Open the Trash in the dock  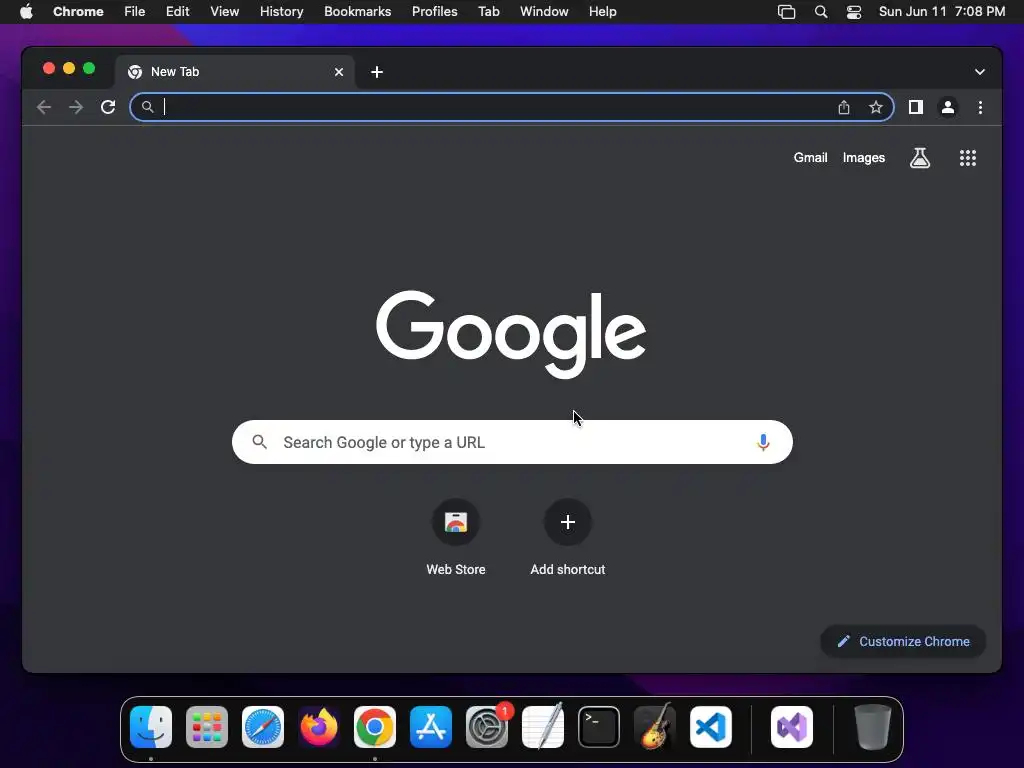click(x=872, y=727)
